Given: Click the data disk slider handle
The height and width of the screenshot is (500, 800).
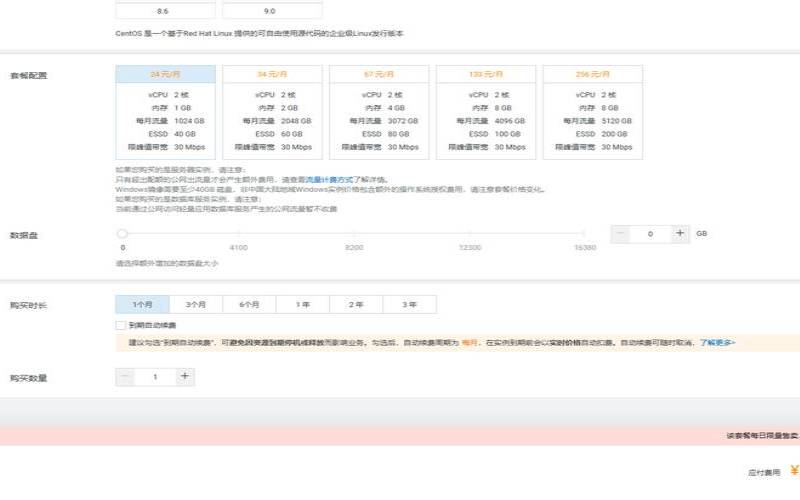Looking at the screenshot, I should (122, 233).
